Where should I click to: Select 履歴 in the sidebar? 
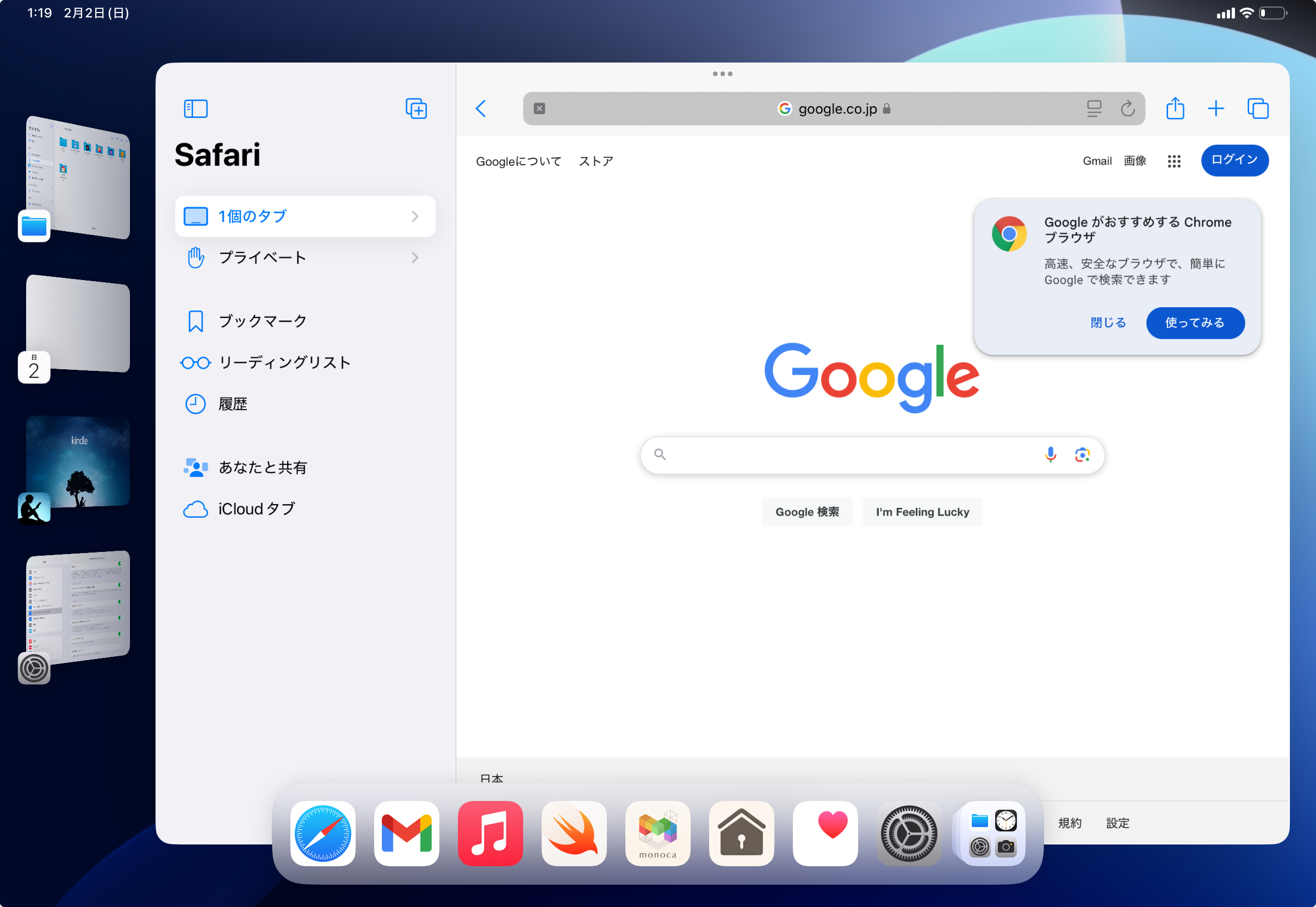pyautogui.click(x=232, y=404)
